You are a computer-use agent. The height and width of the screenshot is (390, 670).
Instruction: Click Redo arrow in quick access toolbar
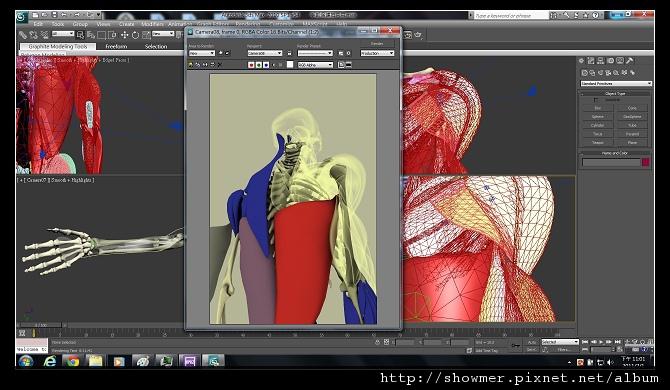click(x=76, y=15)
